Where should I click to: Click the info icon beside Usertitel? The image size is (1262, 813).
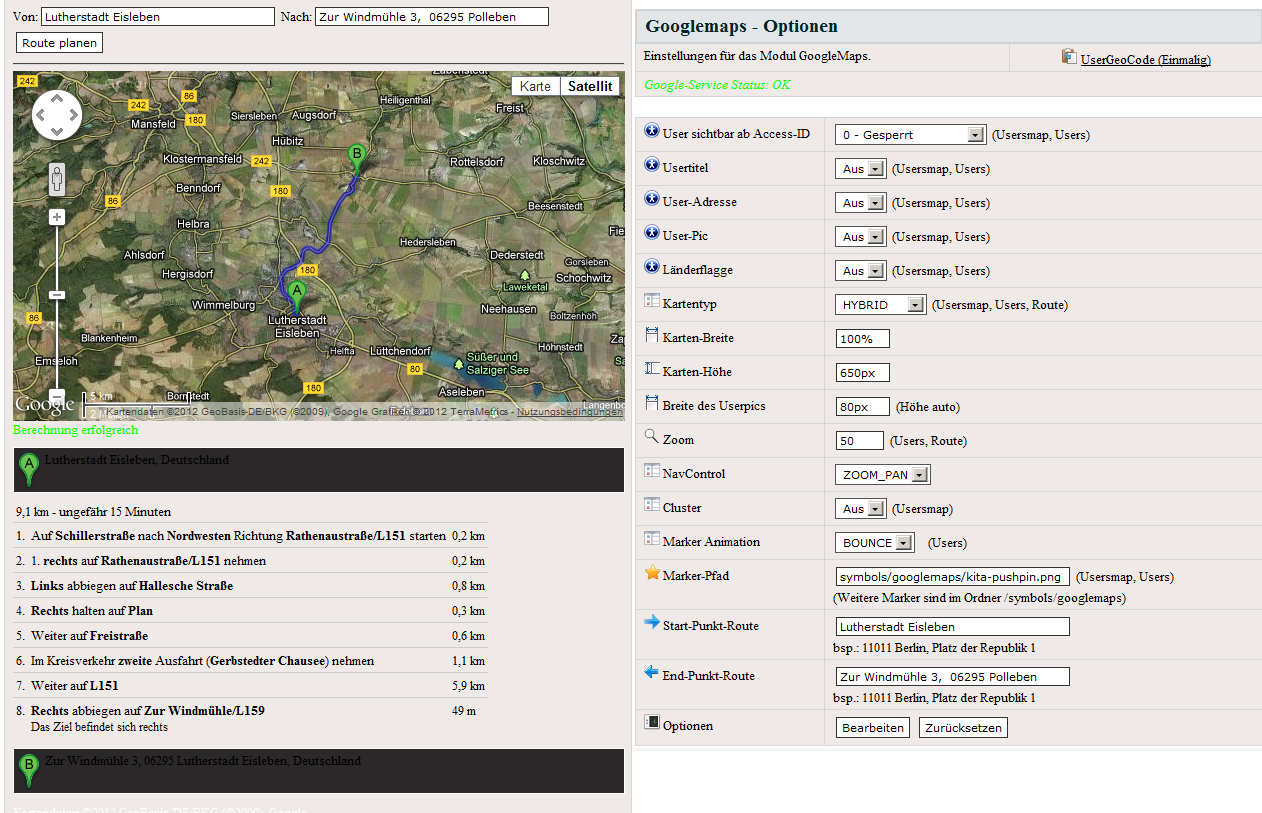point(652,166)
